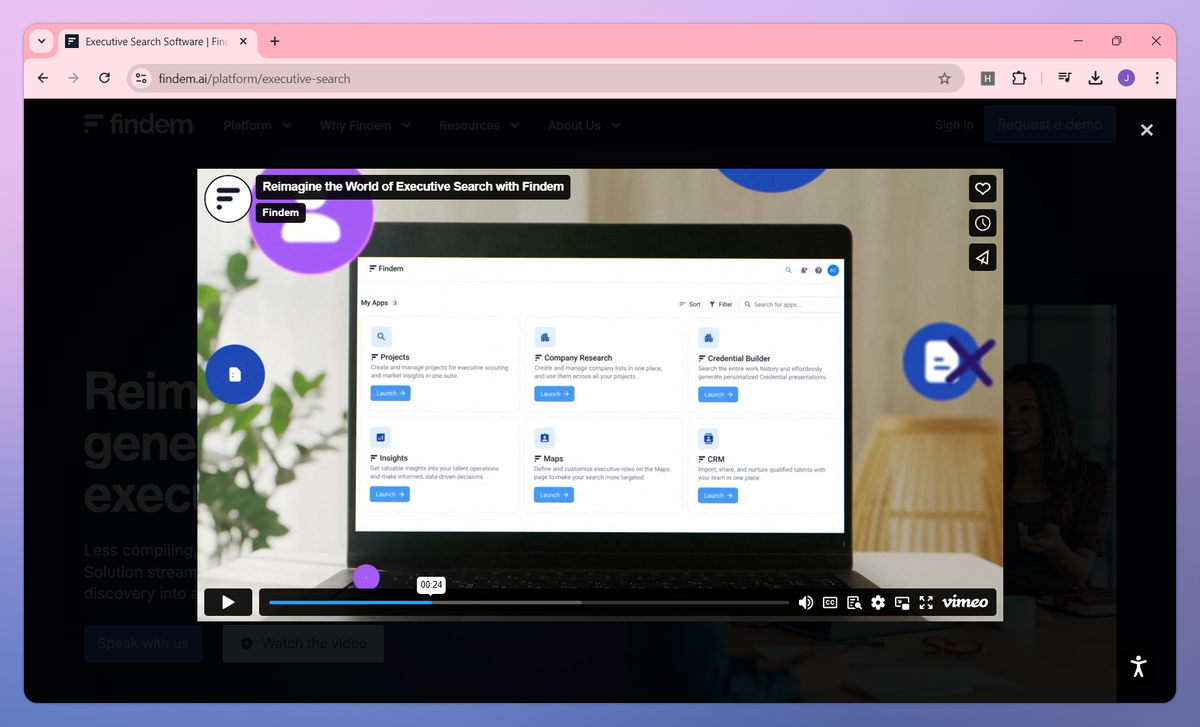Image resolution: width=1200 pixels, height=727 pixels.
Task: Click Request a demo button
Action: click(x=1050, y=125)
